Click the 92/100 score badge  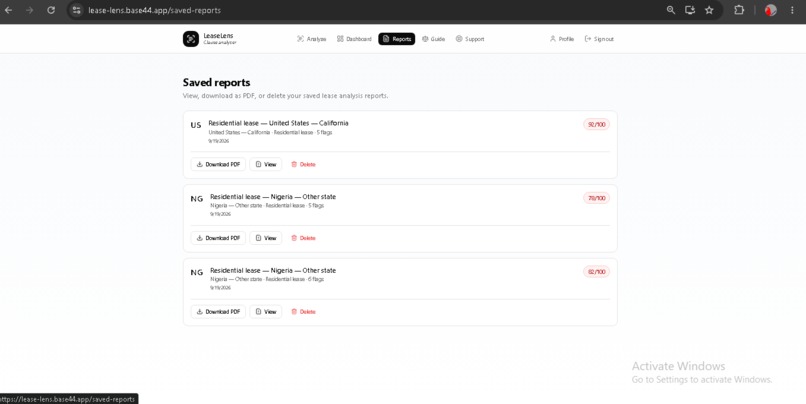(596, 124)
